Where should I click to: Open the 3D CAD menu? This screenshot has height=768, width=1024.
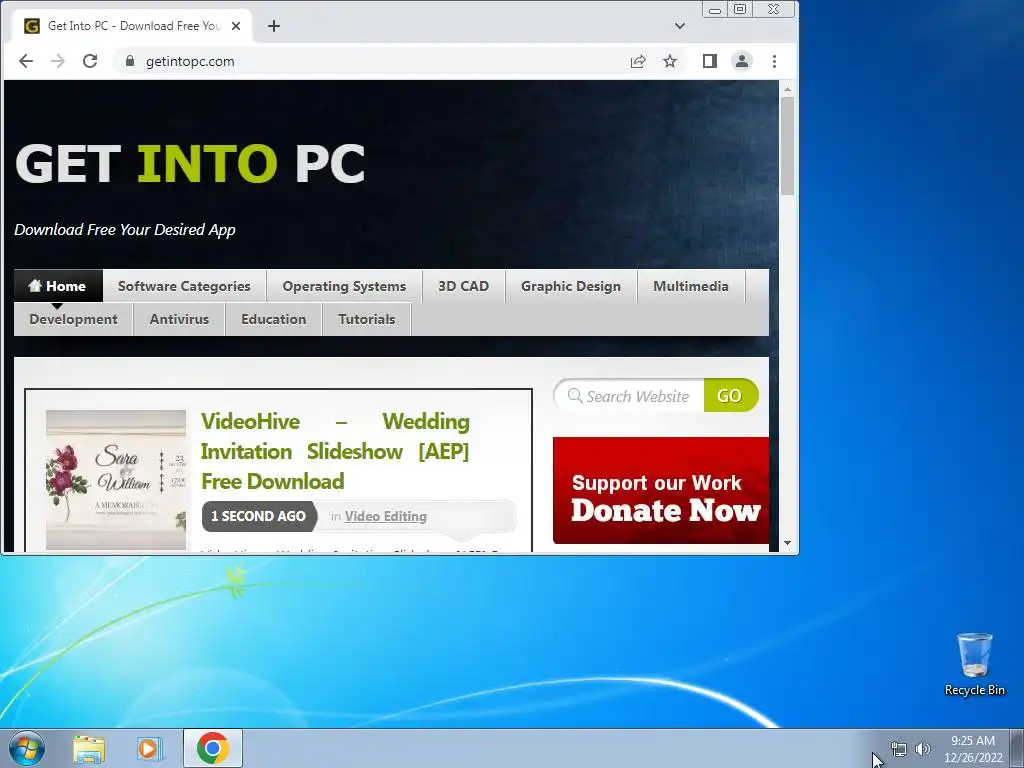(x=464, y=286)
